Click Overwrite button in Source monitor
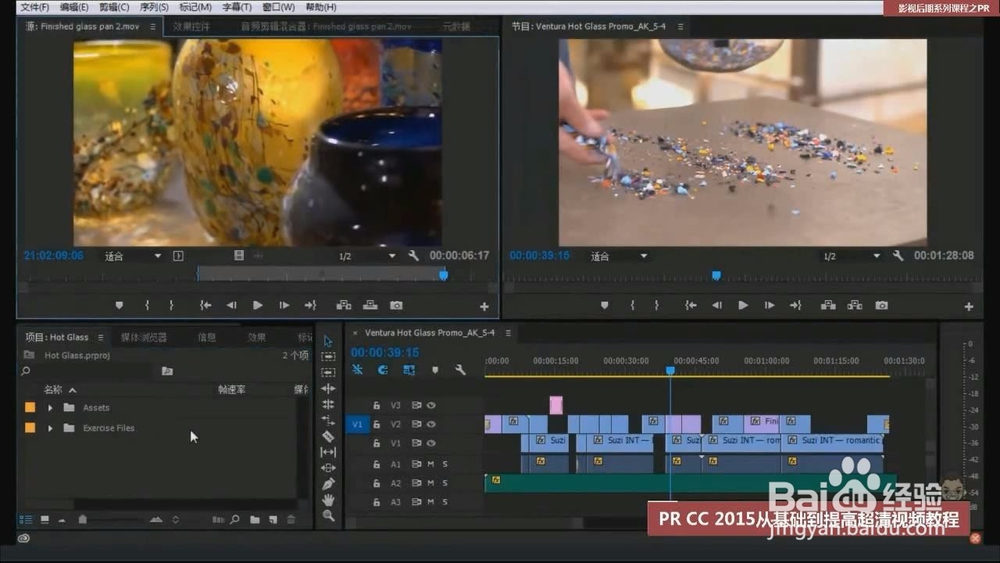This screenshot has width=1000, height=563. [x=370, y=305]
